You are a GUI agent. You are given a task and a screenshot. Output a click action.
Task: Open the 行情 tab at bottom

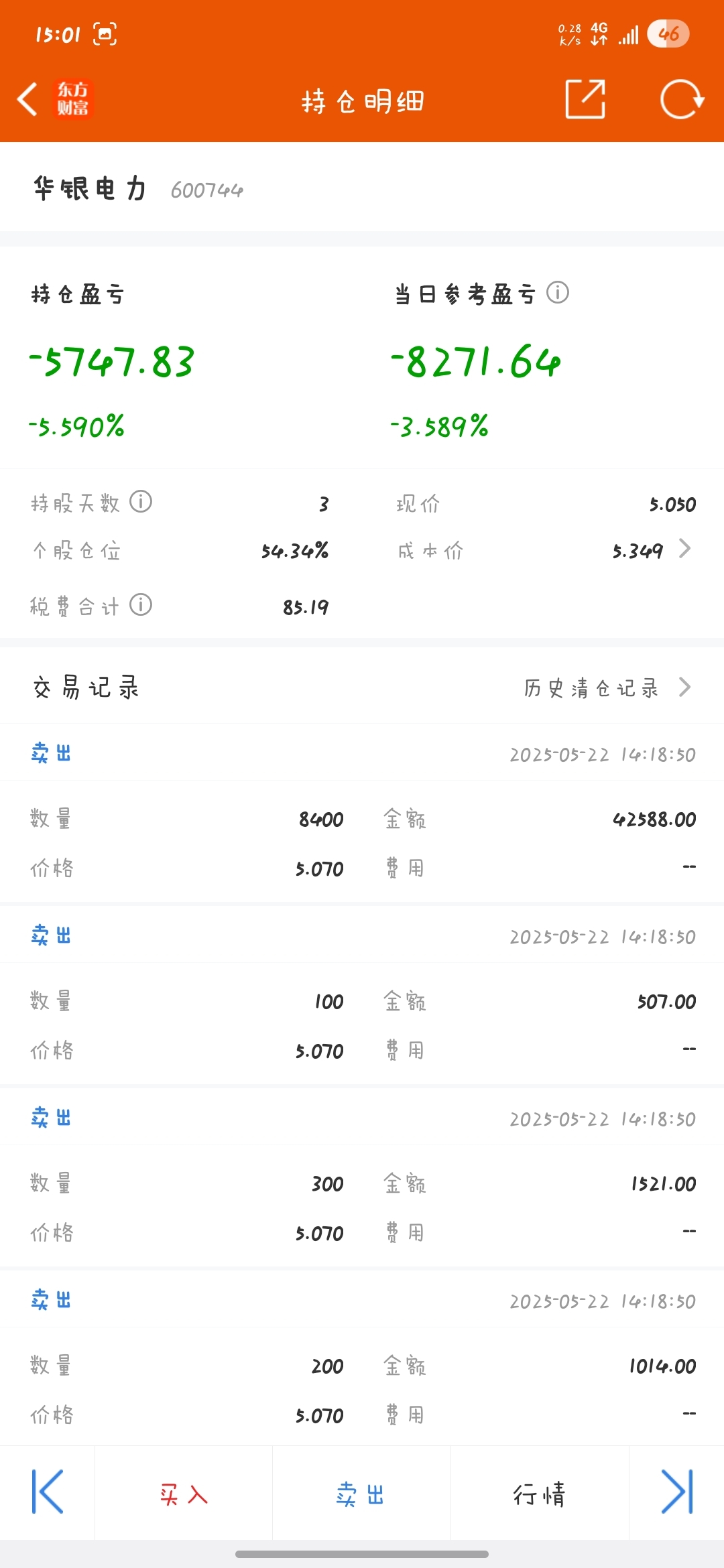[x=540, y=1494]
